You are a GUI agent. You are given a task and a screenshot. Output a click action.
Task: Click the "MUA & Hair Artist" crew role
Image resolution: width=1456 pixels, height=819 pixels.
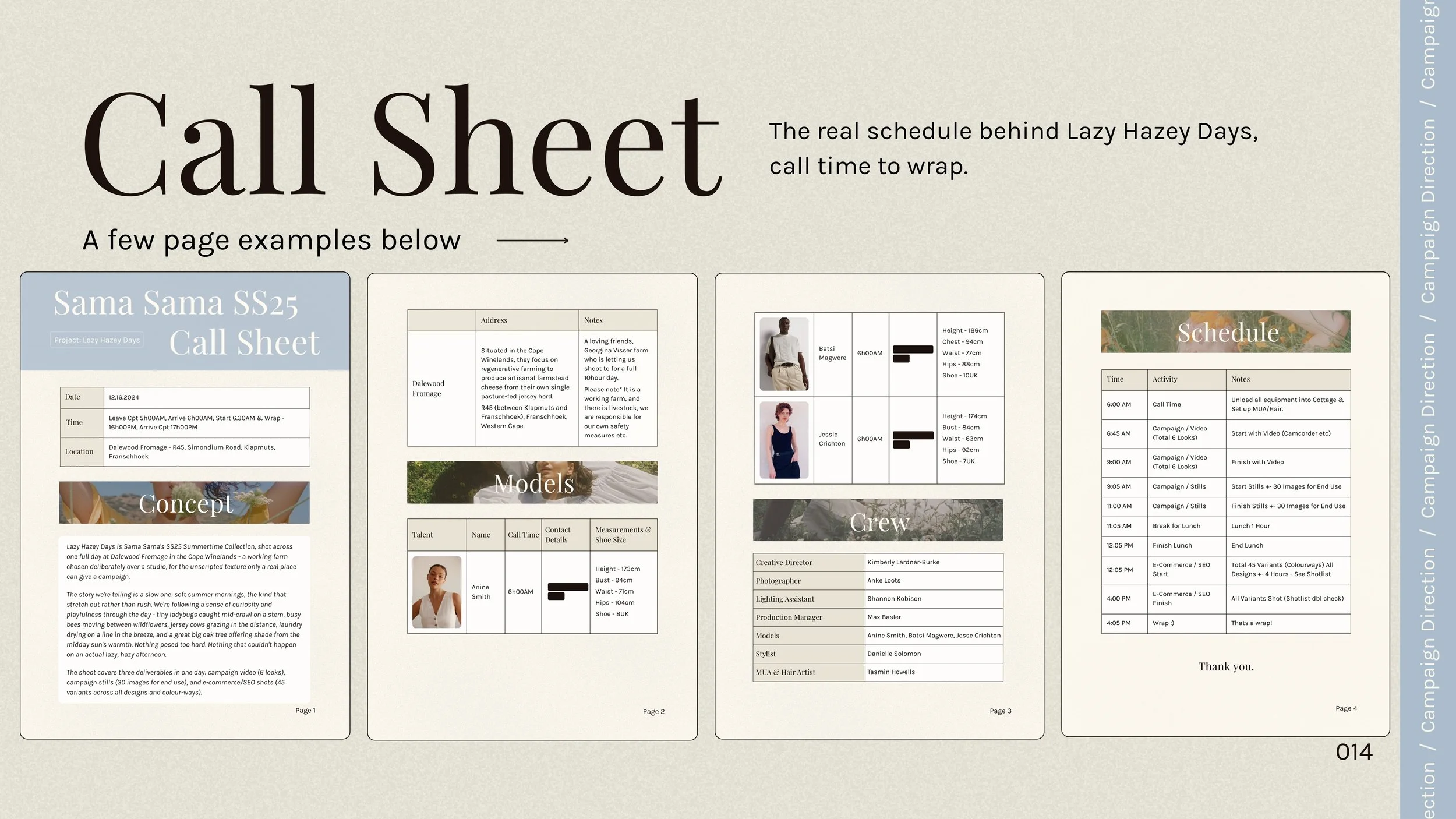pyautogui.click(x=786, y=672)
